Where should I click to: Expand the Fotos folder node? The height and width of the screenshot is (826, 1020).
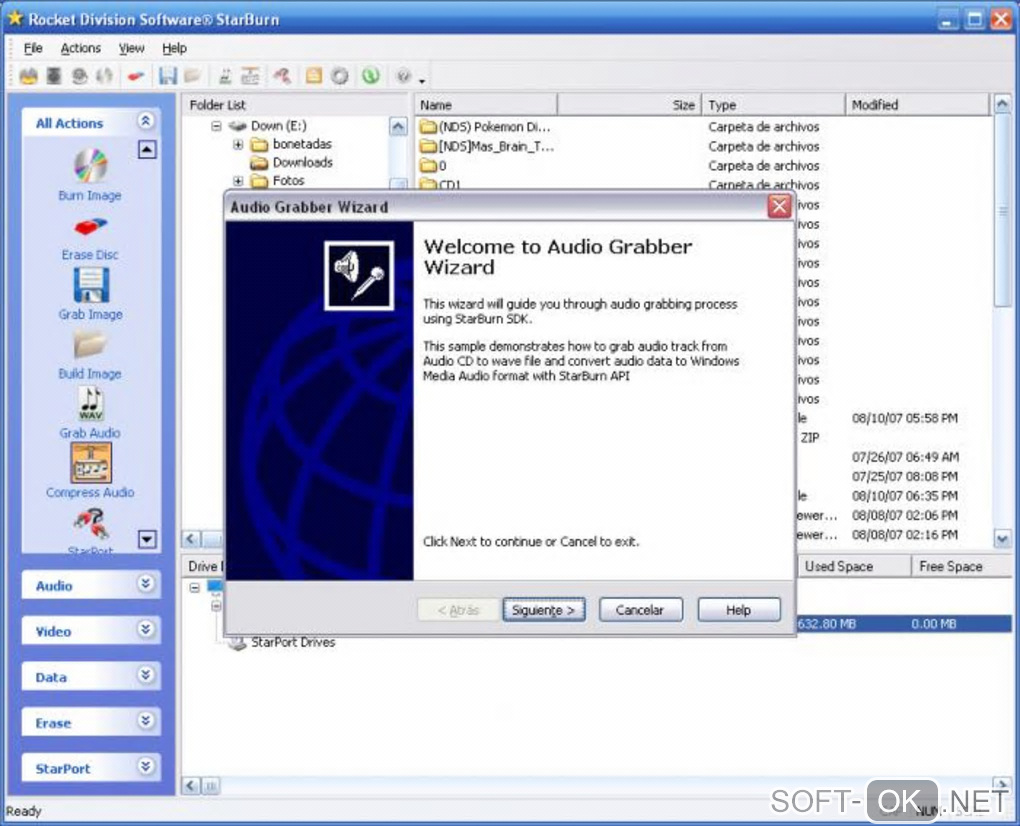[238, 181]
